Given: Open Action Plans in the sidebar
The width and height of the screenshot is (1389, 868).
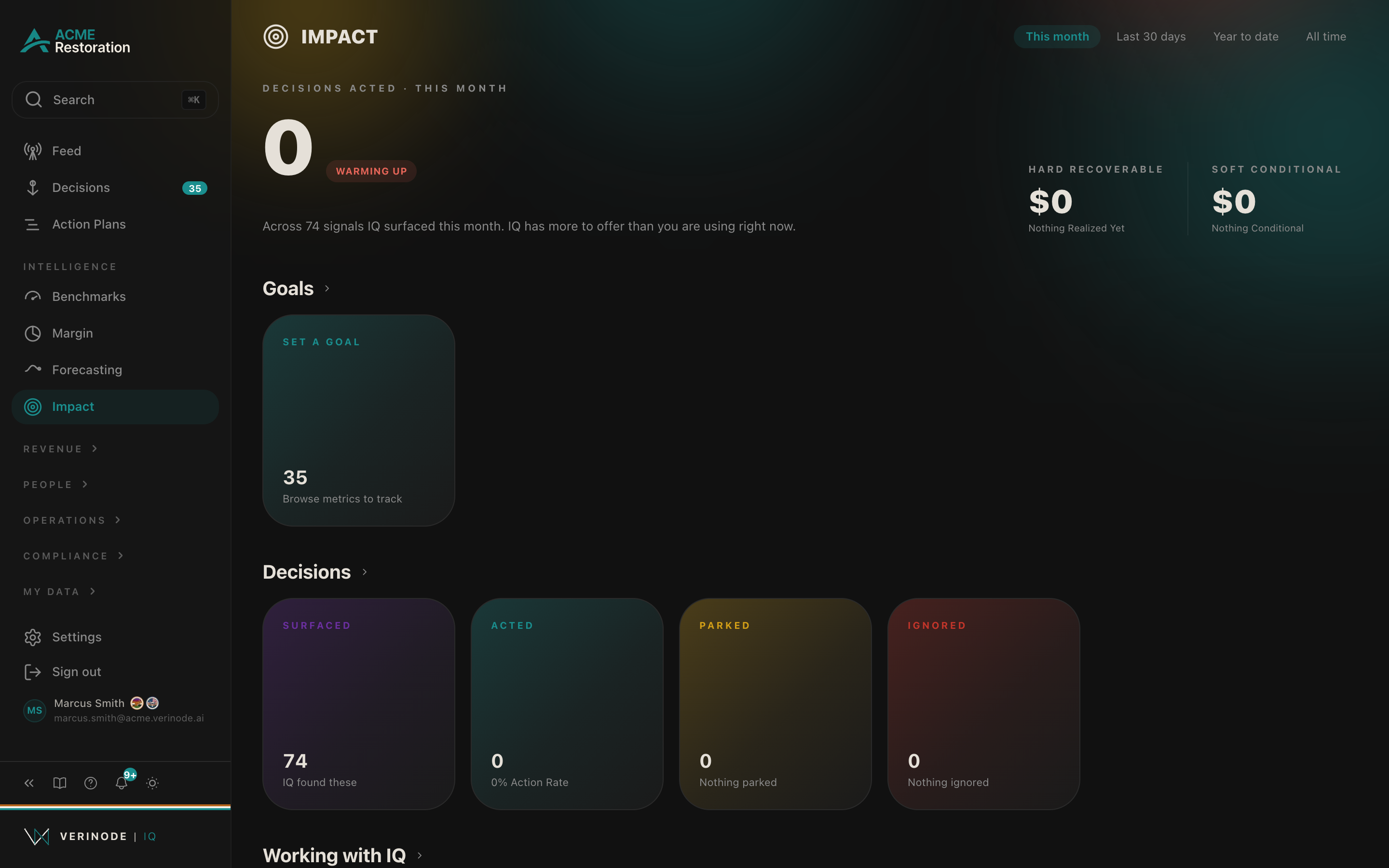Looking at the screenshot, I should point(115,224).
